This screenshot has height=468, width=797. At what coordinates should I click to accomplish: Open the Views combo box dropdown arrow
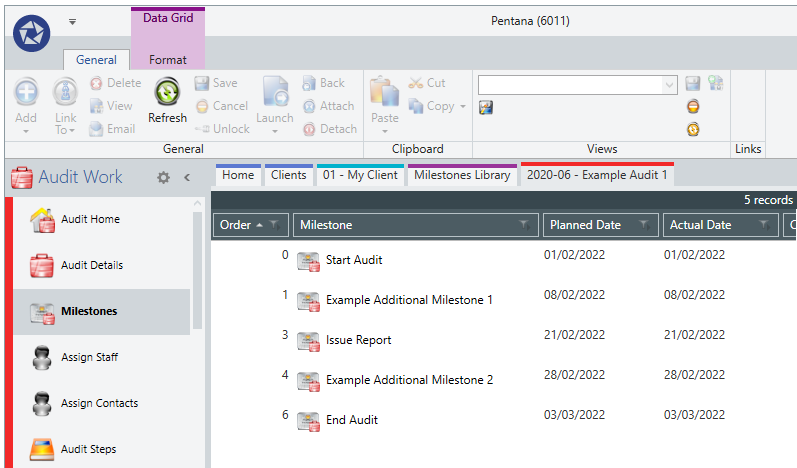[669, 85]
